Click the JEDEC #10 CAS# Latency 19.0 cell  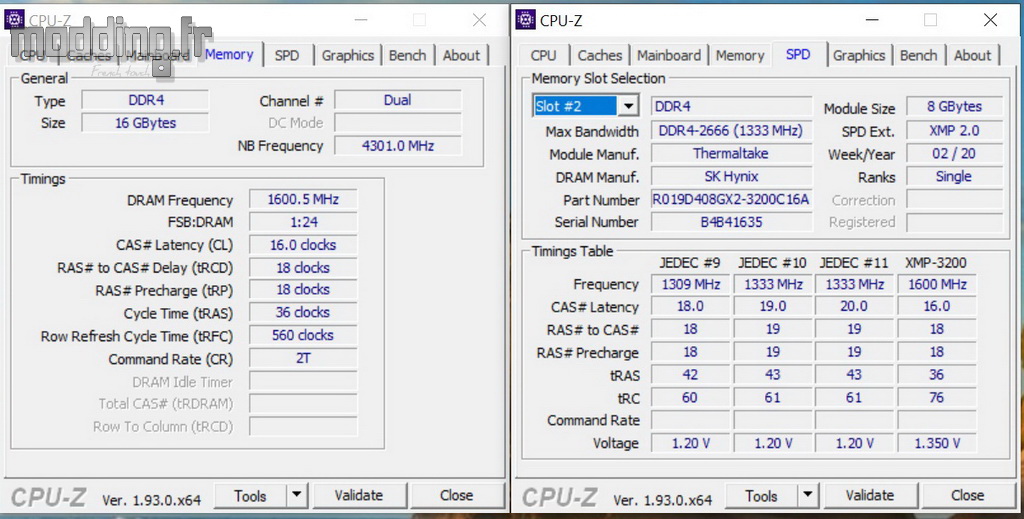tap(773, 307)
